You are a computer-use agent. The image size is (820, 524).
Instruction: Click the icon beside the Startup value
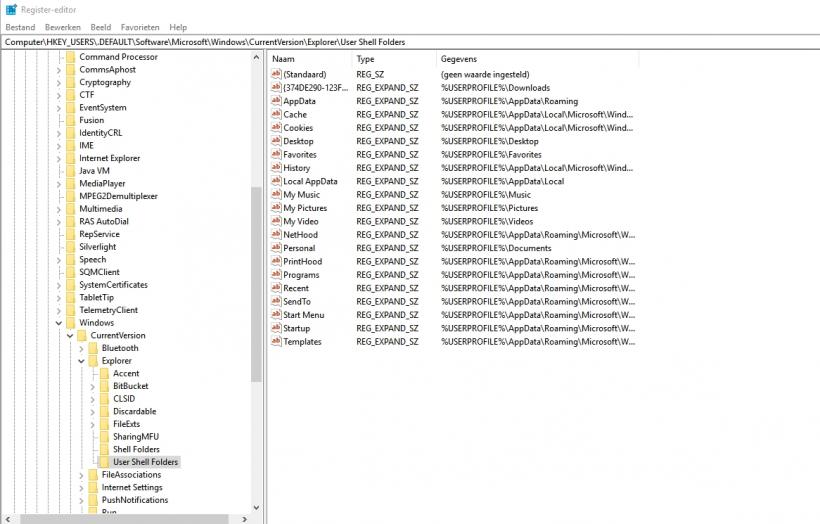(x=276, y=328)
